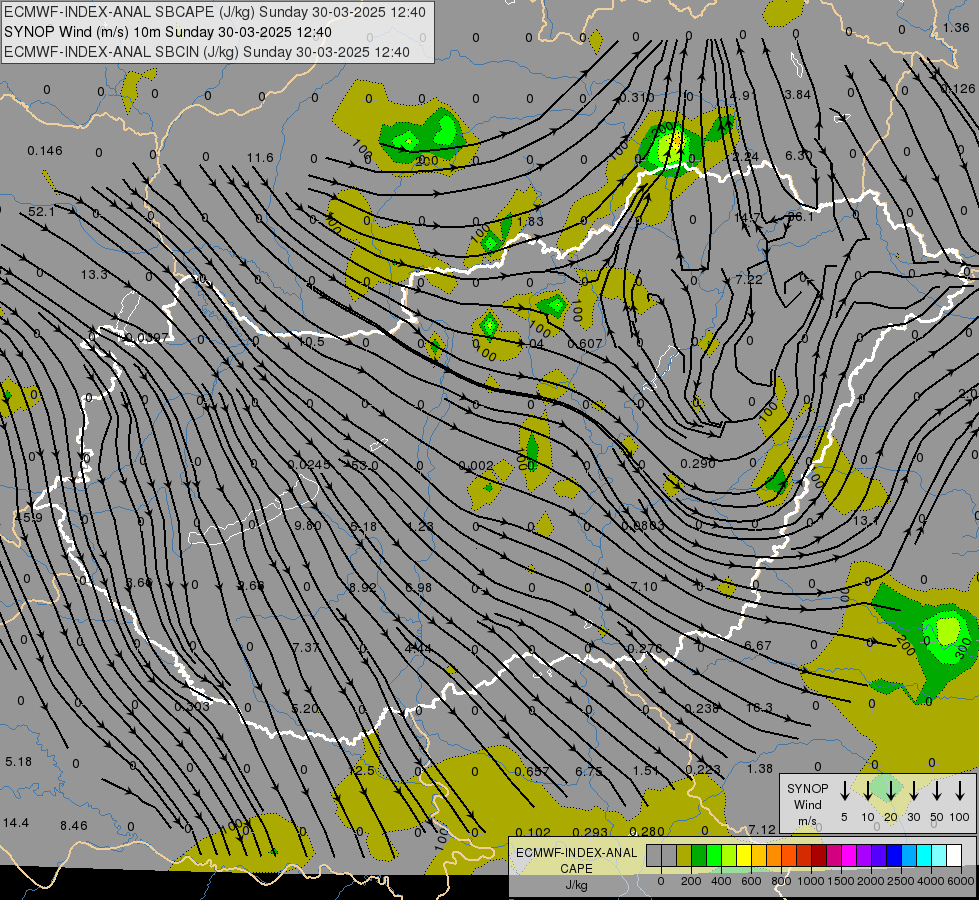The image size is (979, 900).
Task: Pick the purple CAPE legend swatch
Action: click(863, 856)
